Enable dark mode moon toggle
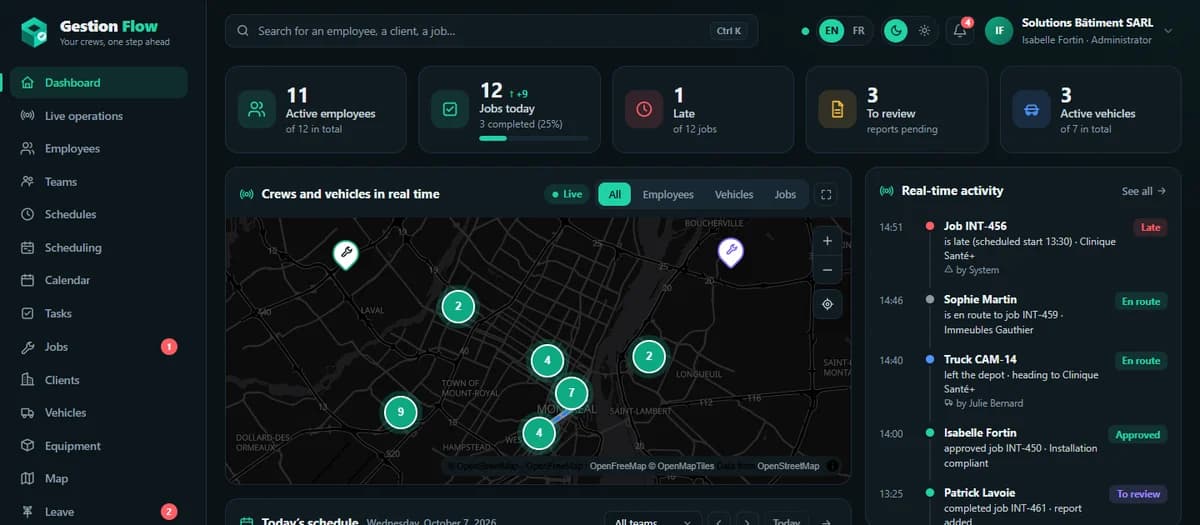 (897, 31)
